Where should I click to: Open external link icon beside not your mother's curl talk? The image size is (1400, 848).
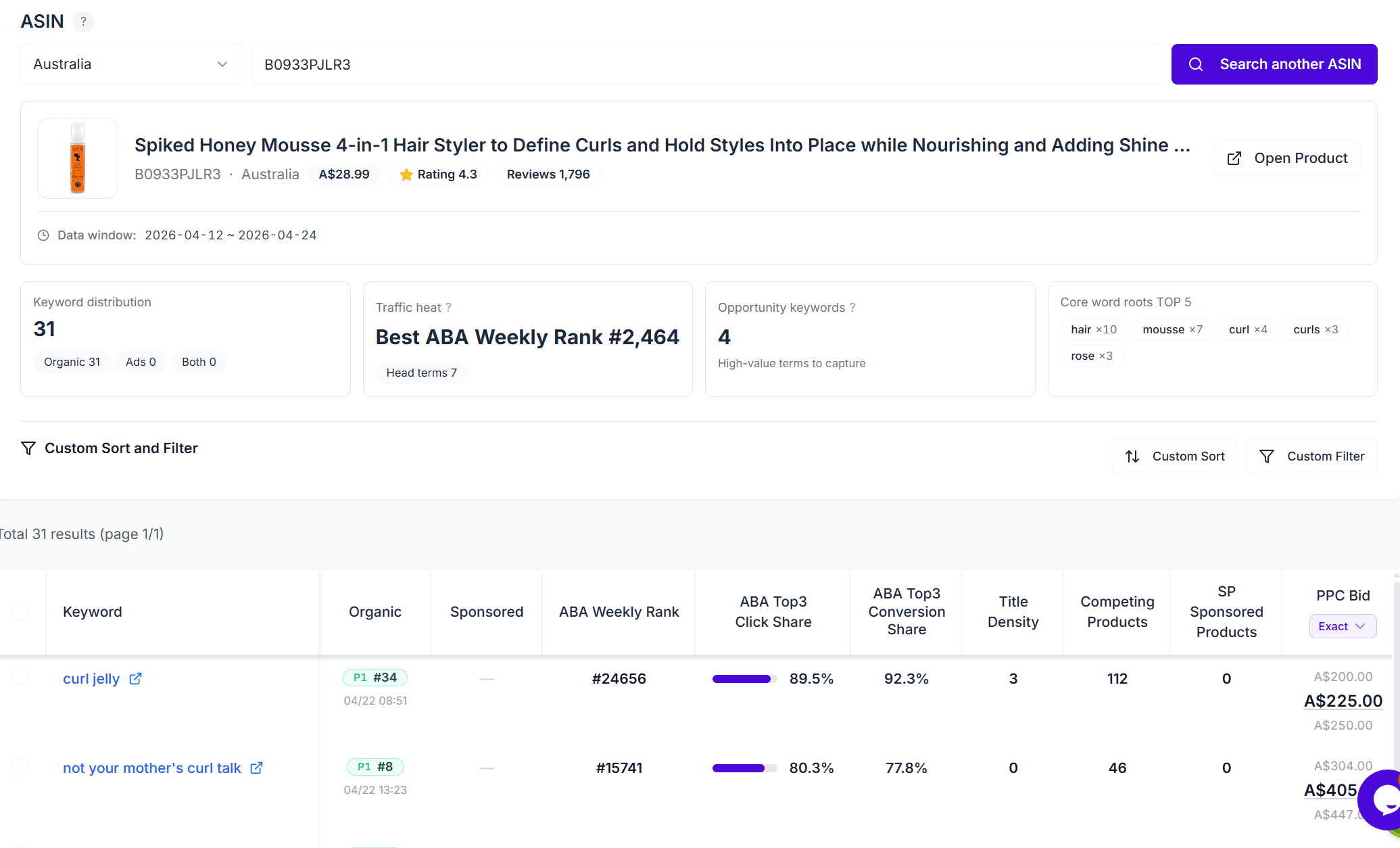(256, 768)
